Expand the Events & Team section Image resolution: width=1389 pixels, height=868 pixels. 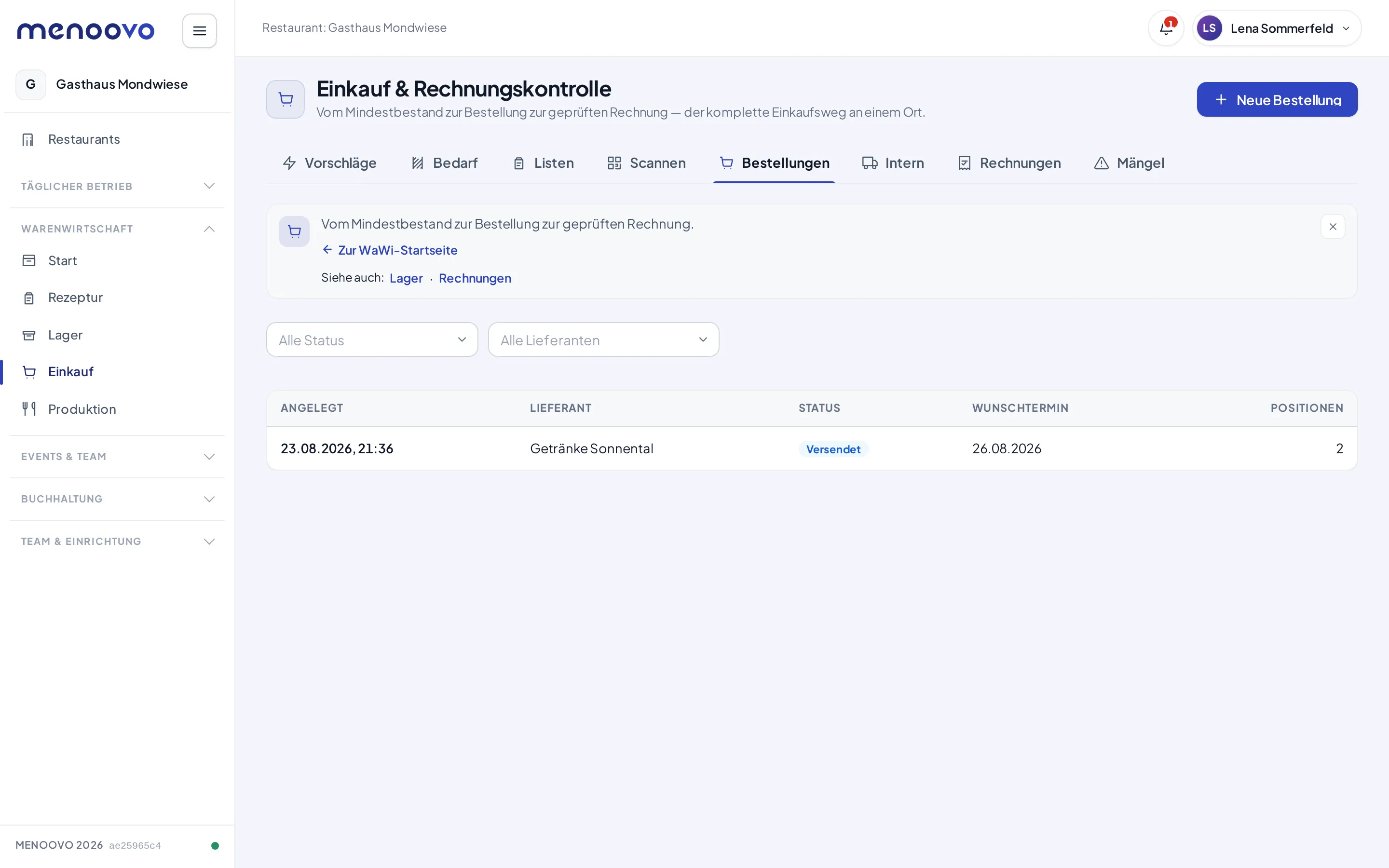click(117, 456)
